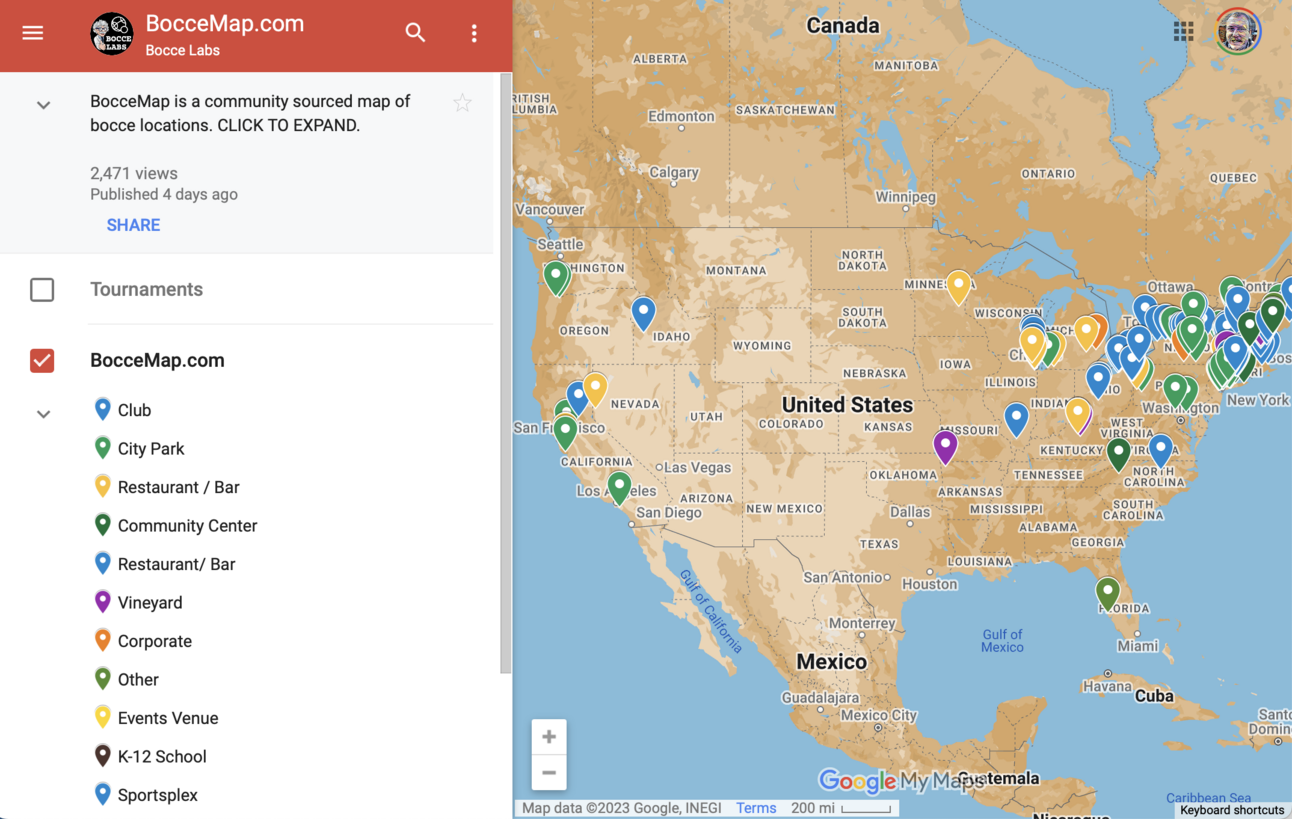Click the yellow pin in Minnesota

tap(959, 286)
